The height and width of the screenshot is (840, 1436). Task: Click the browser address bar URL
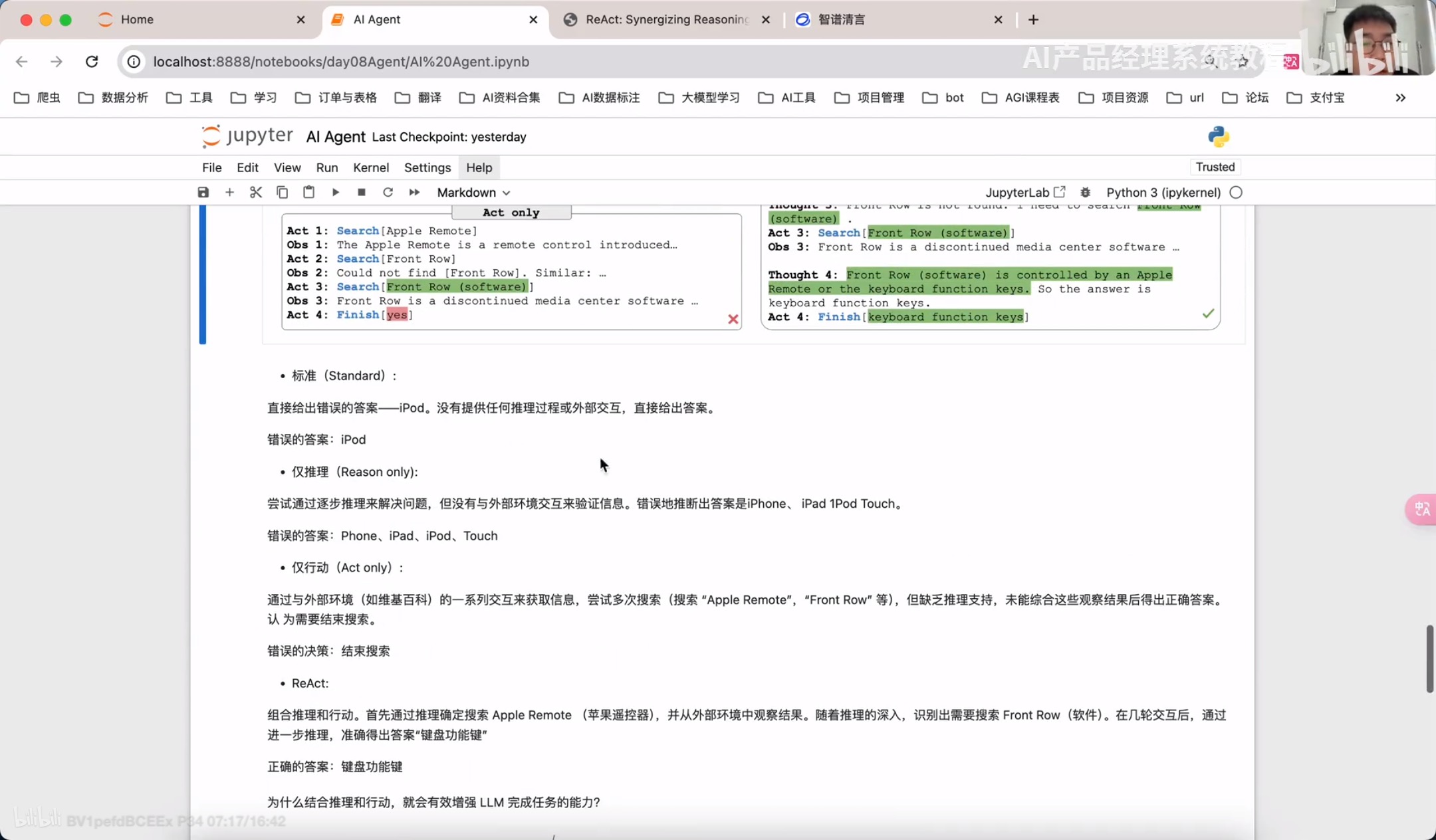tap(341, 61)
